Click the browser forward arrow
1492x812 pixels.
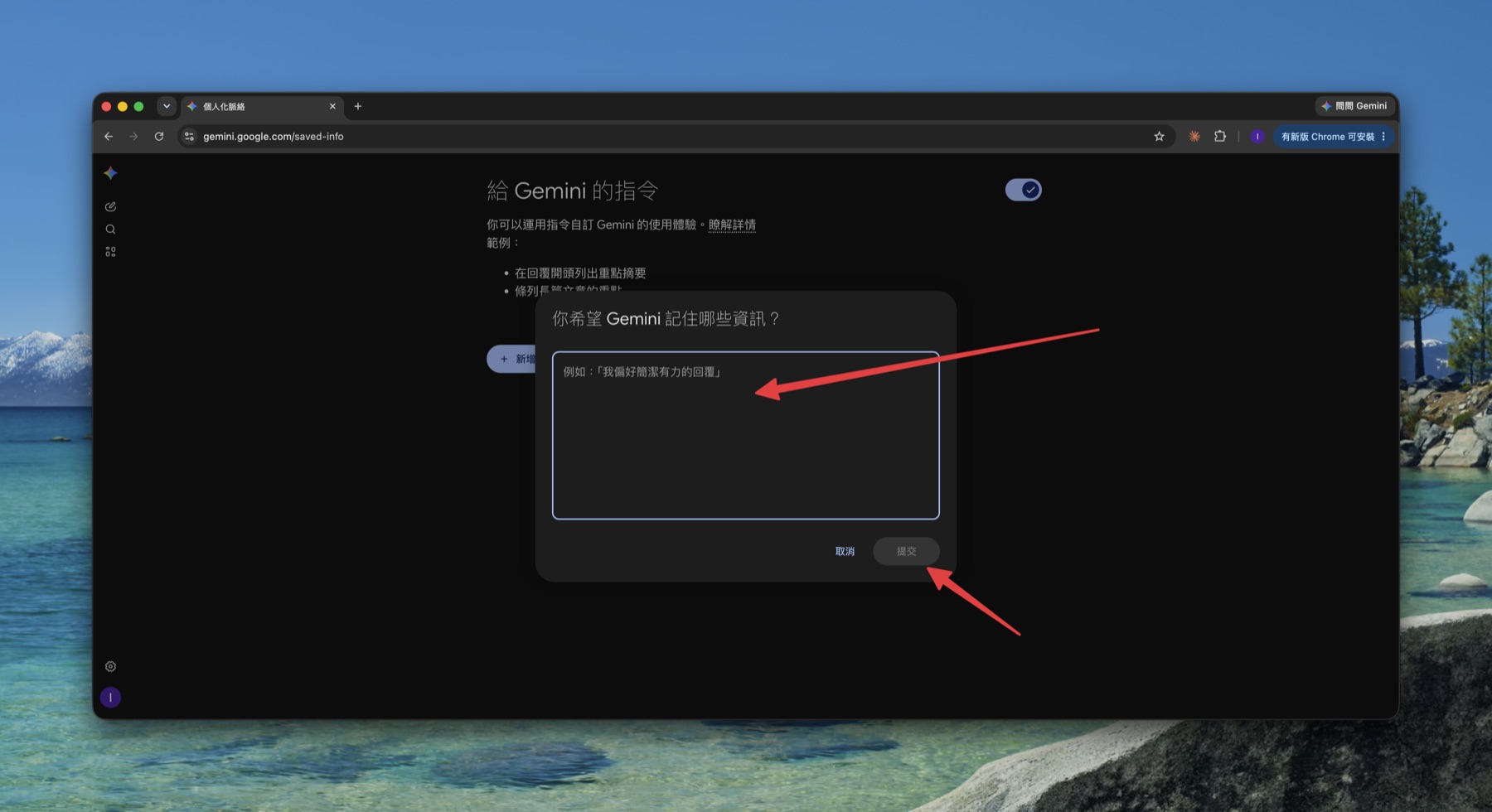[133, 137]
